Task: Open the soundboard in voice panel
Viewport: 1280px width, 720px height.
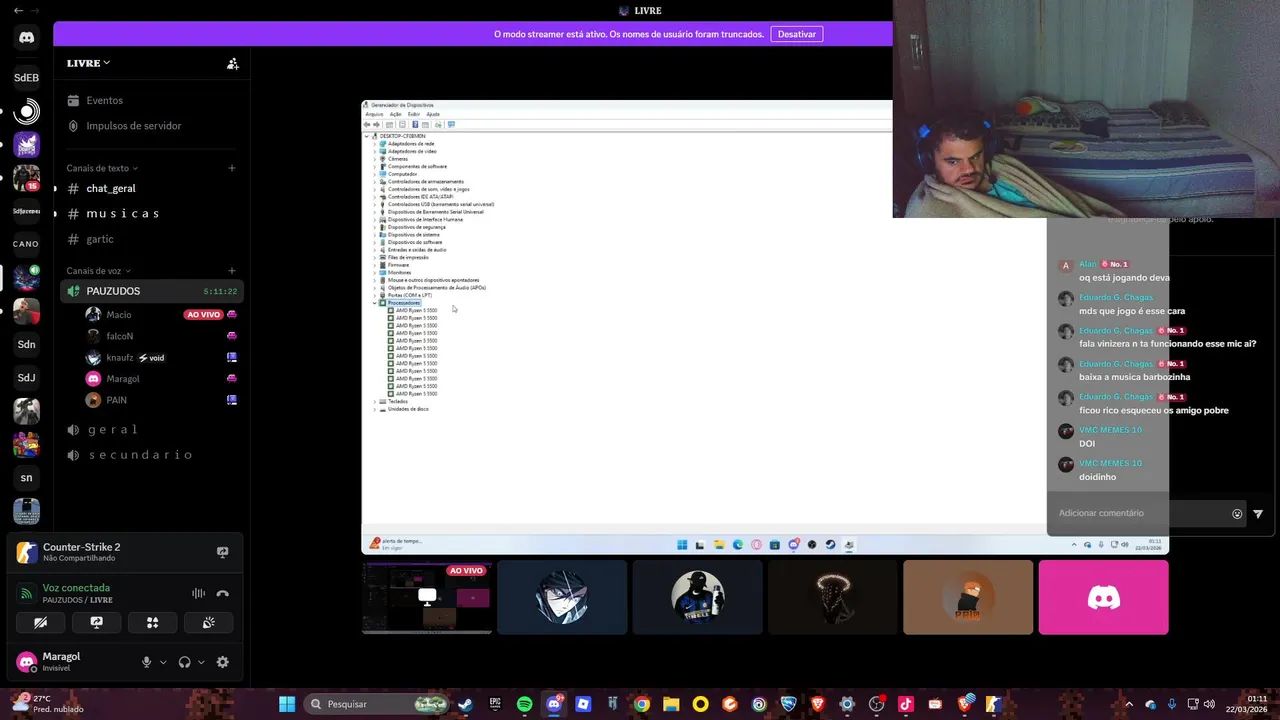Action: [x=208, y=622]
